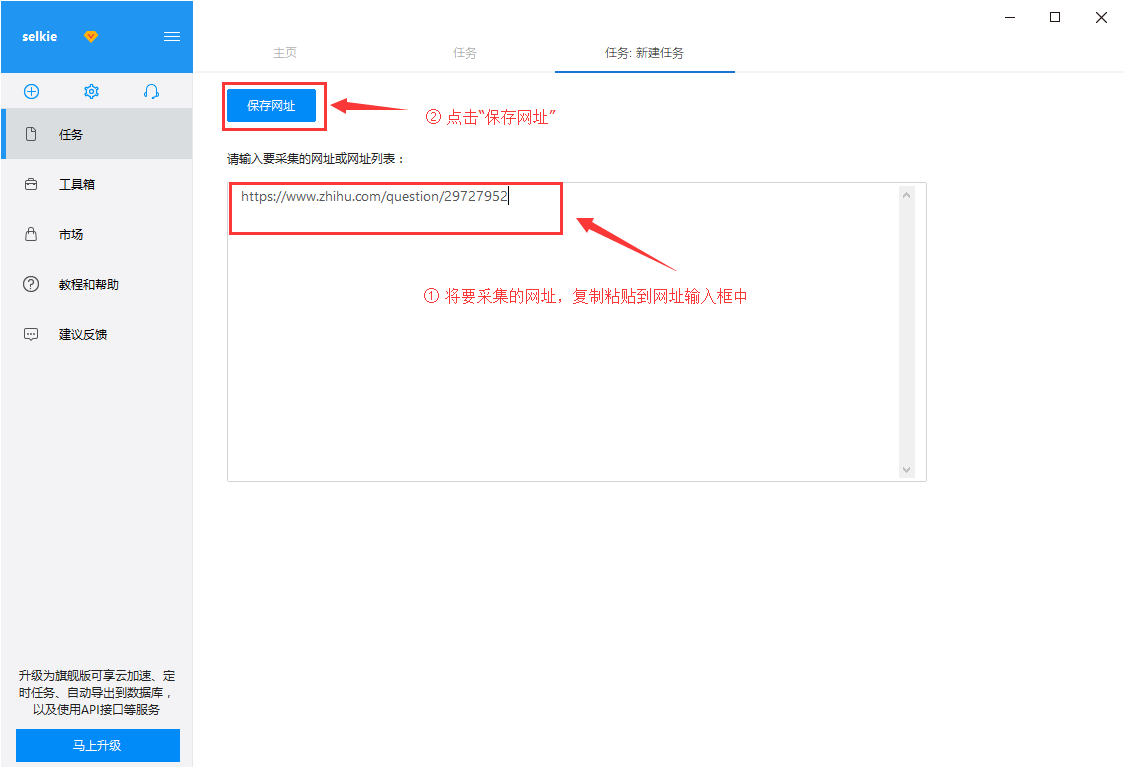Open settings via the gear icon
Image resolution: width=1125 pixels, height=768 pixels.
click(x=91, y=91)
